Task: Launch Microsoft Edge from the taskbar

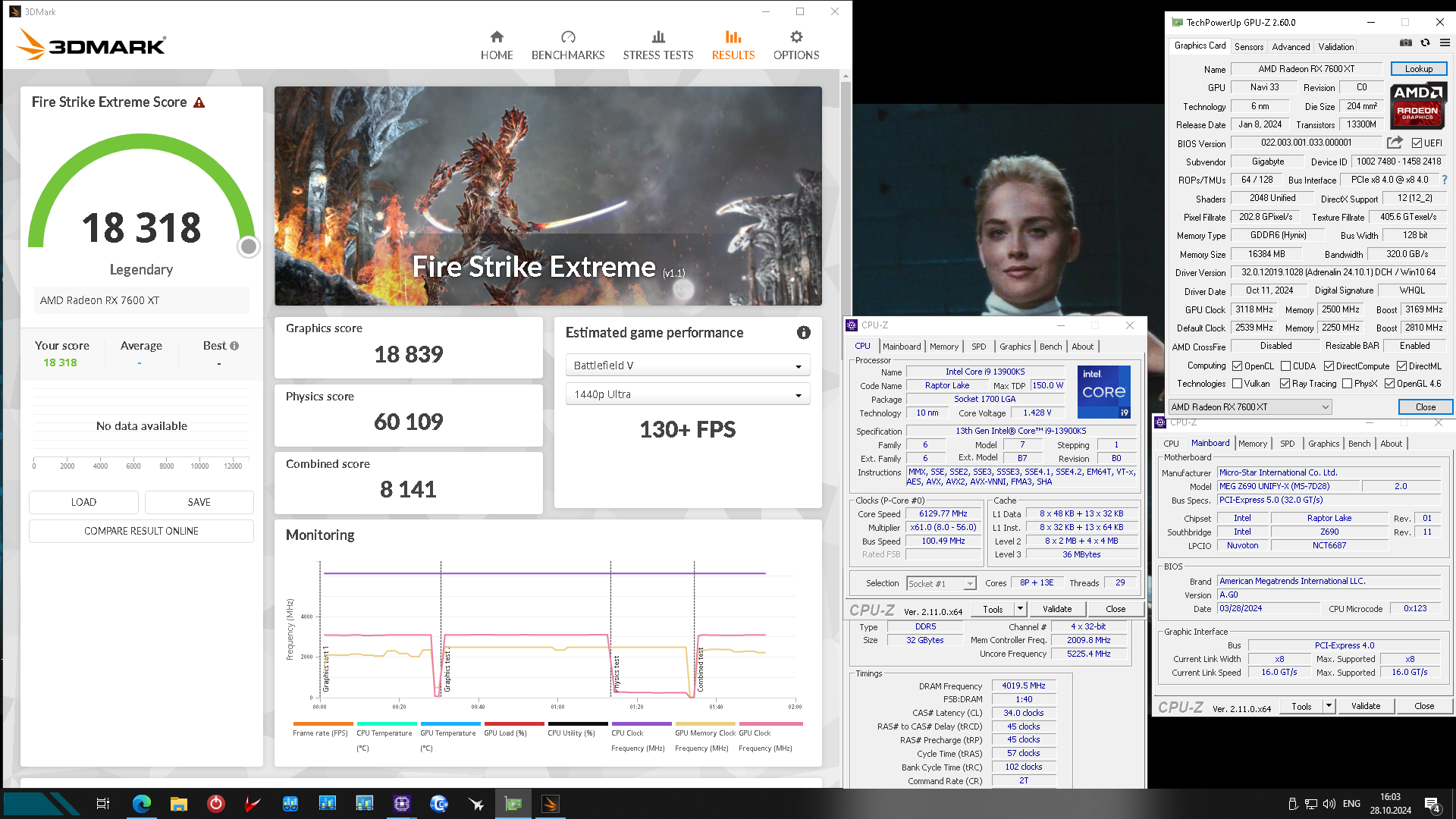Action: click(x=142, y=804)
